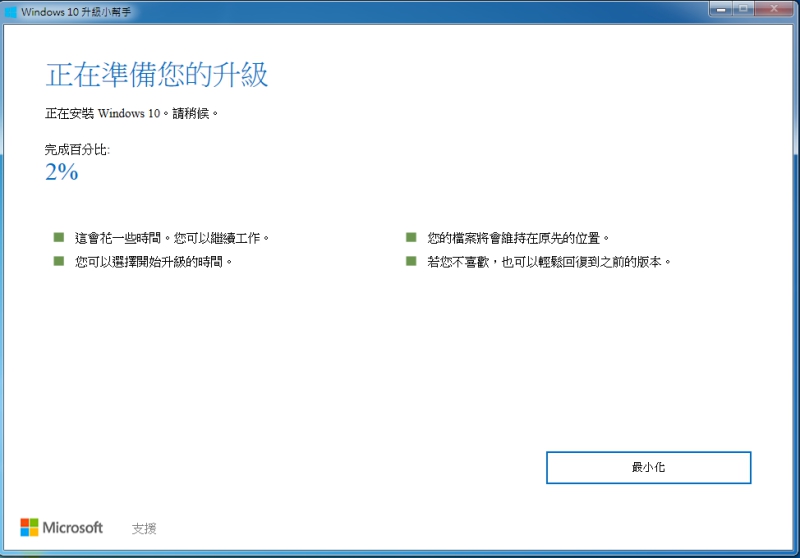
Task: Click the label 完成百分比:
Action: pos(77,149)
